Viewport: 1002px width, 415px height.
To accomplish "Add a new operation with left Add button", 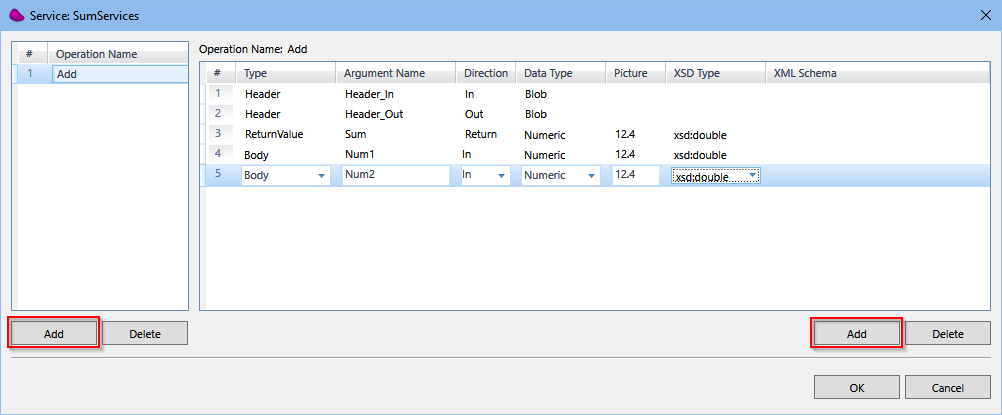I will tap(54, 333).
